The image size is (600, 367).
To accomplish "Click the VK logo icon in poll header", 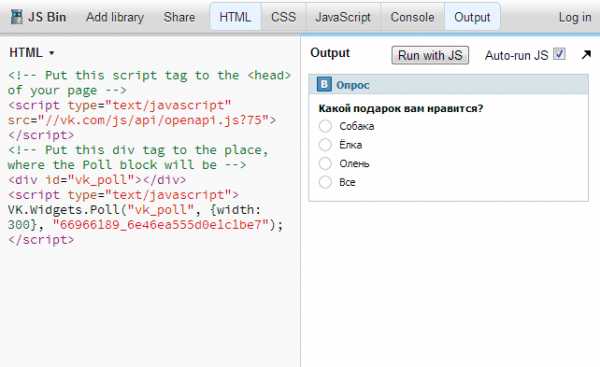I will point(324,85).
